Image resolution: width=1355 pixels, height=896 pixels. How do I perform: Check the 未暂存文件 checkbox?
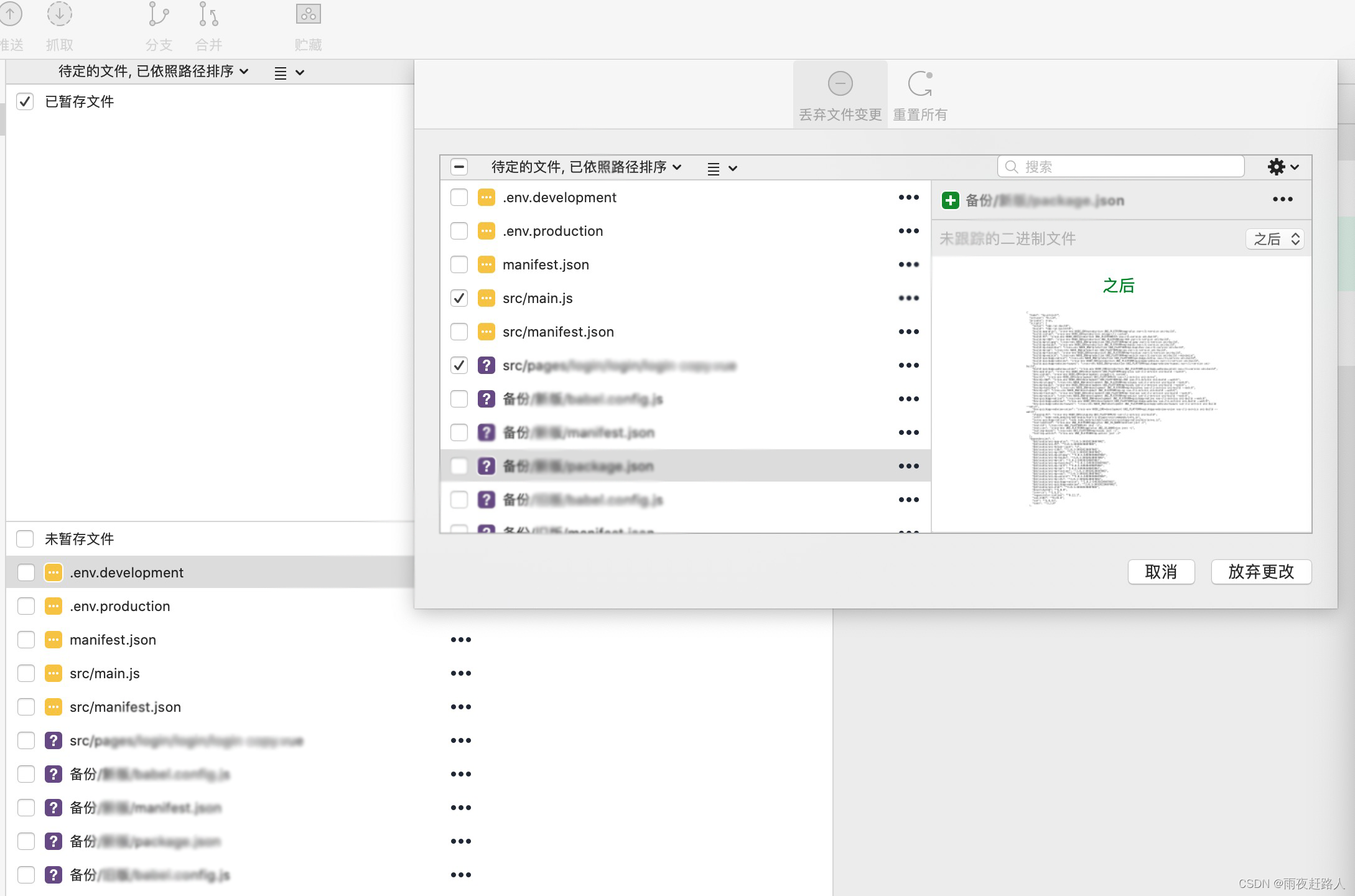point(25,539)
